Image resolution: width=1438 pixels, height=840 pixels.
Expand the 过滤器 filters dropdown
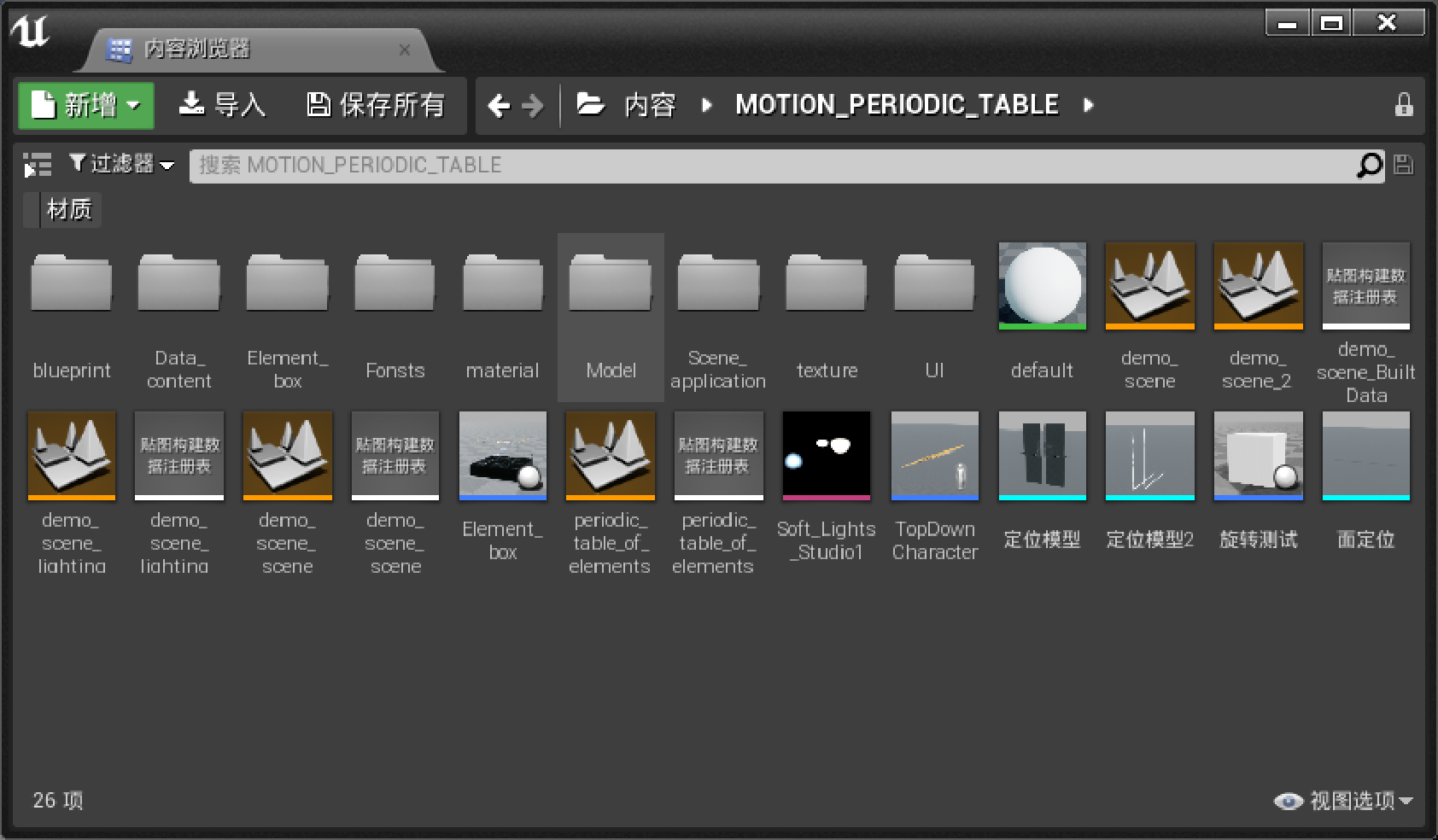pyautogui.click(x=121, y=164)
